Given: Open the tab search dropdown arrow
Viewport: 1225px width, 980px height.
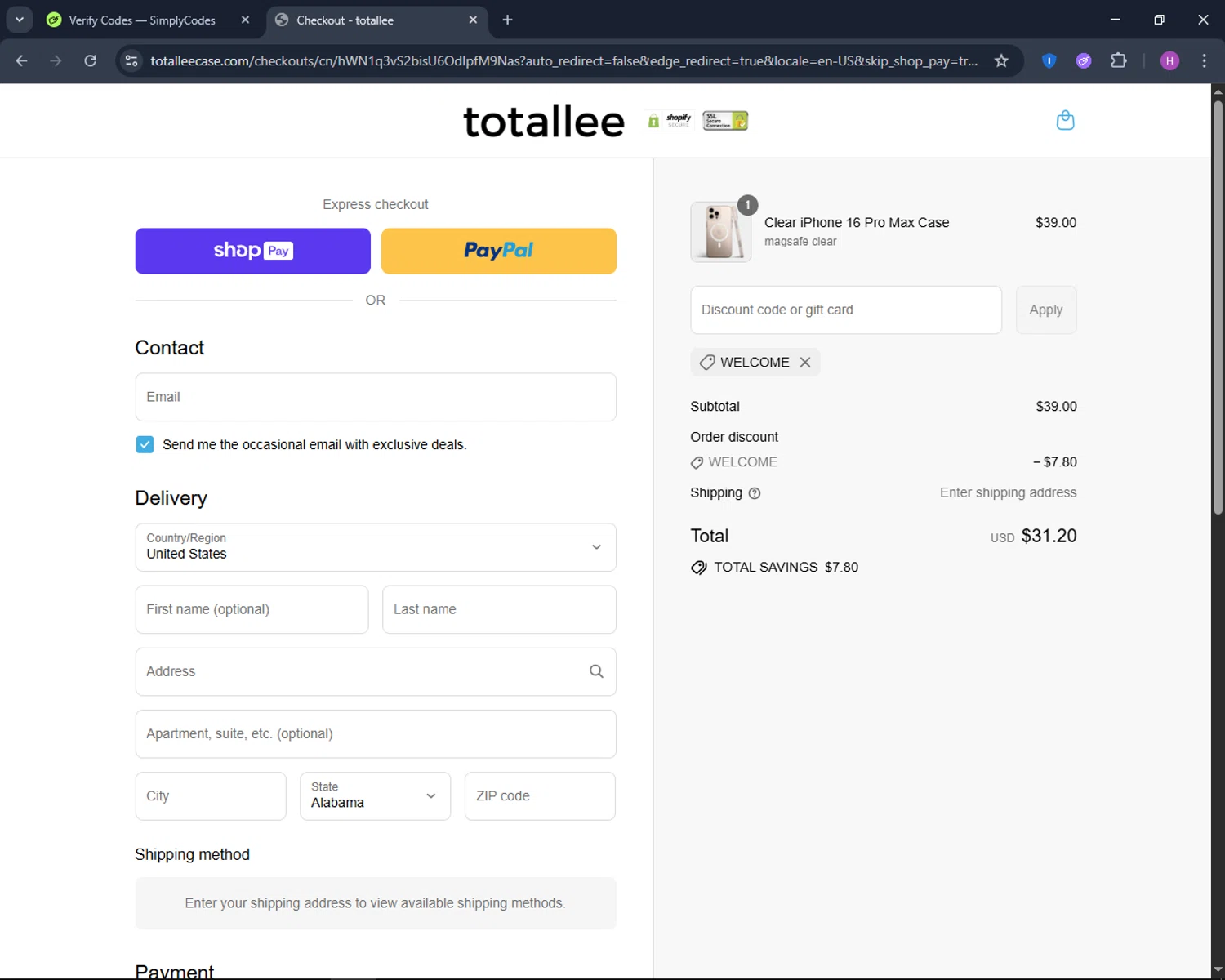Looking at the screenshot, I should [x=20, y=20].
